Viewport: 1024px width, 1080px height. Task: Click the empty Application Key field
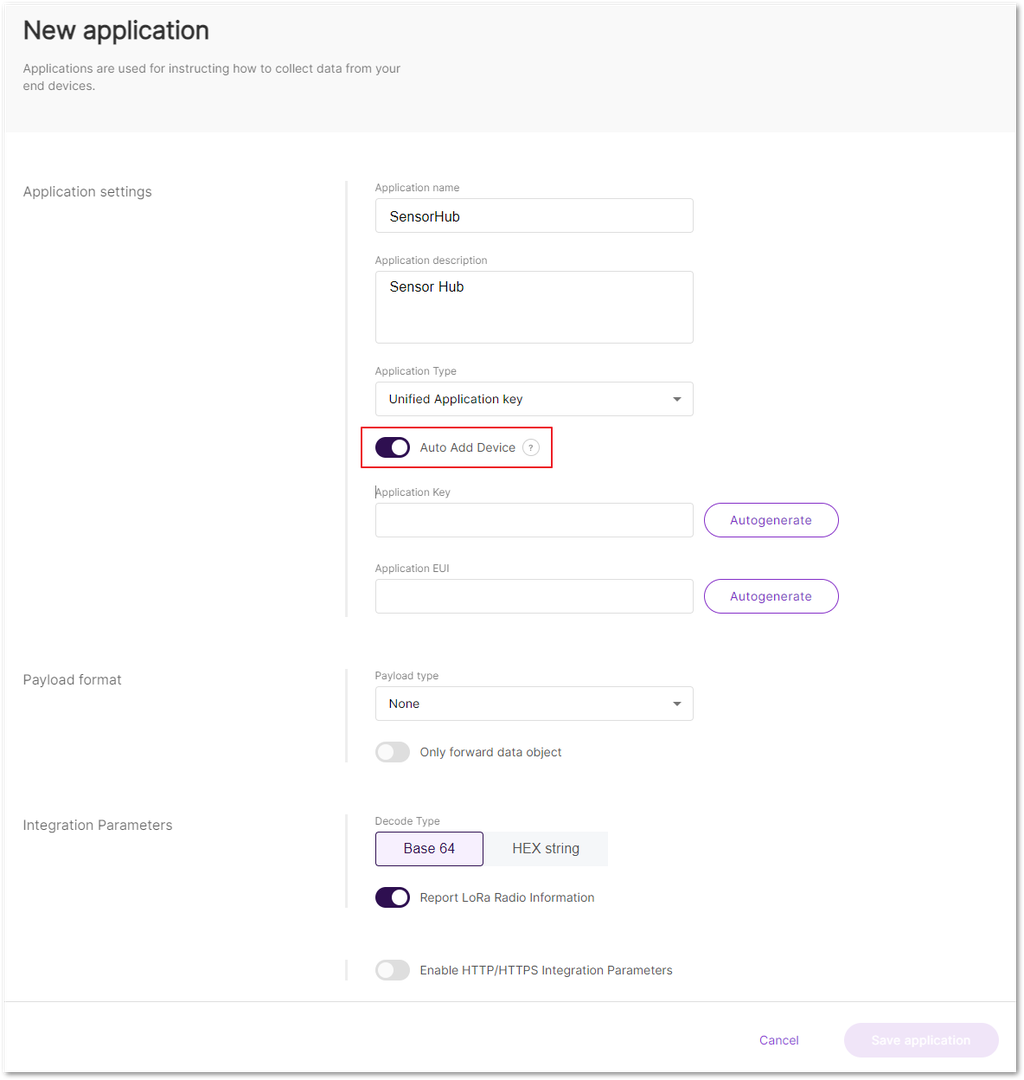pyautogui.click(x=534, y=520)
